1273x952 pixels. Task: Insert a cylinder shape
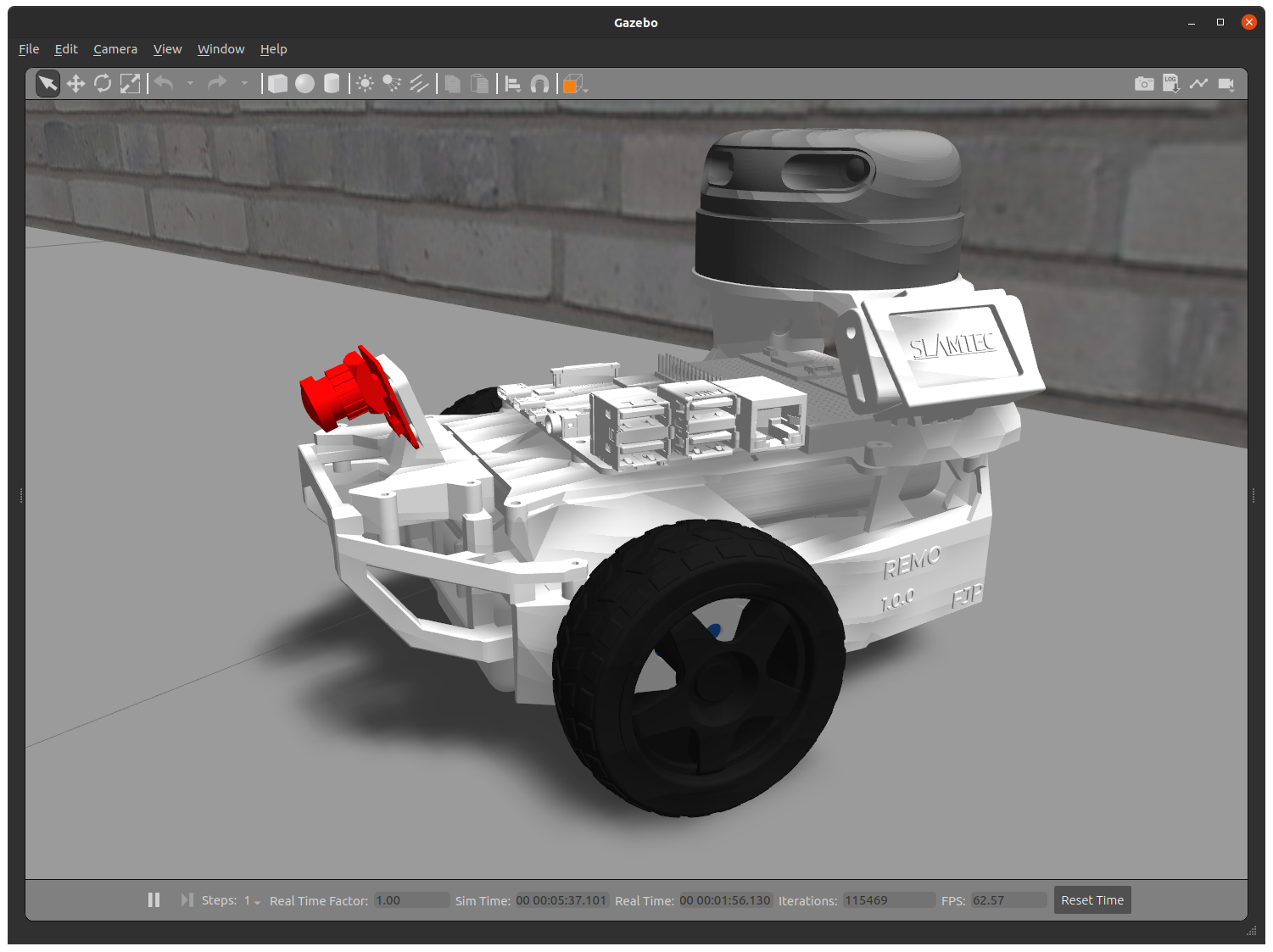[x=332, y=83]
